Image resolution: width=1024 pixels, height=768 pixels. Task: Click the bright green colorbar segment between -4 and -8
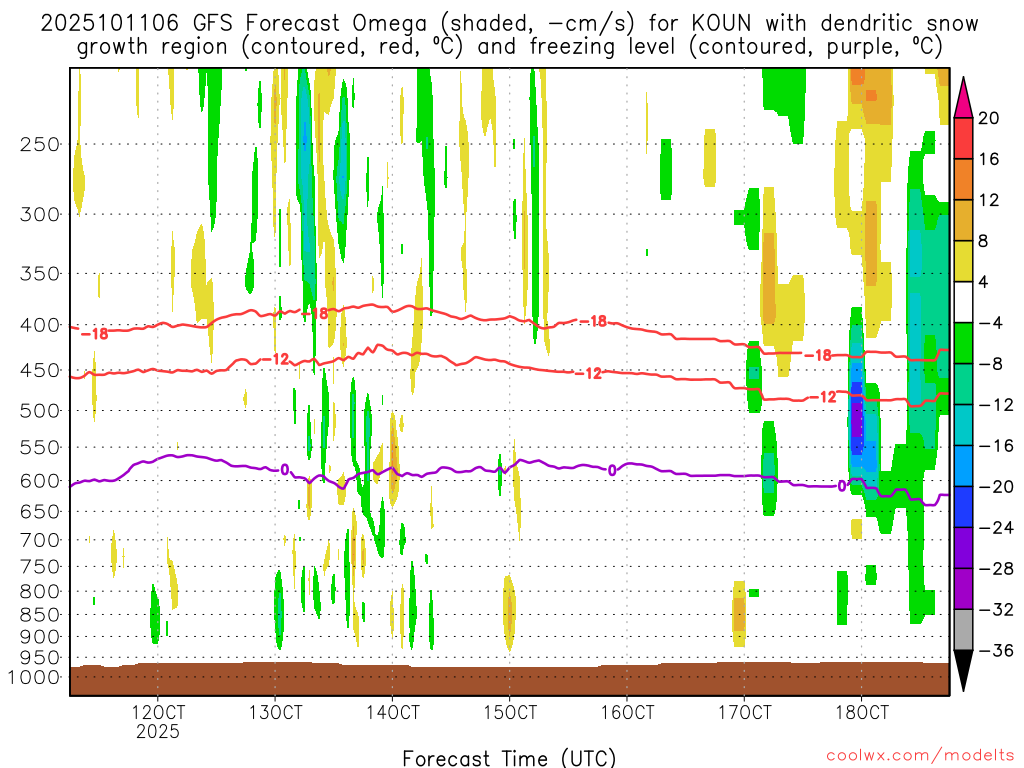coord(964,343)
